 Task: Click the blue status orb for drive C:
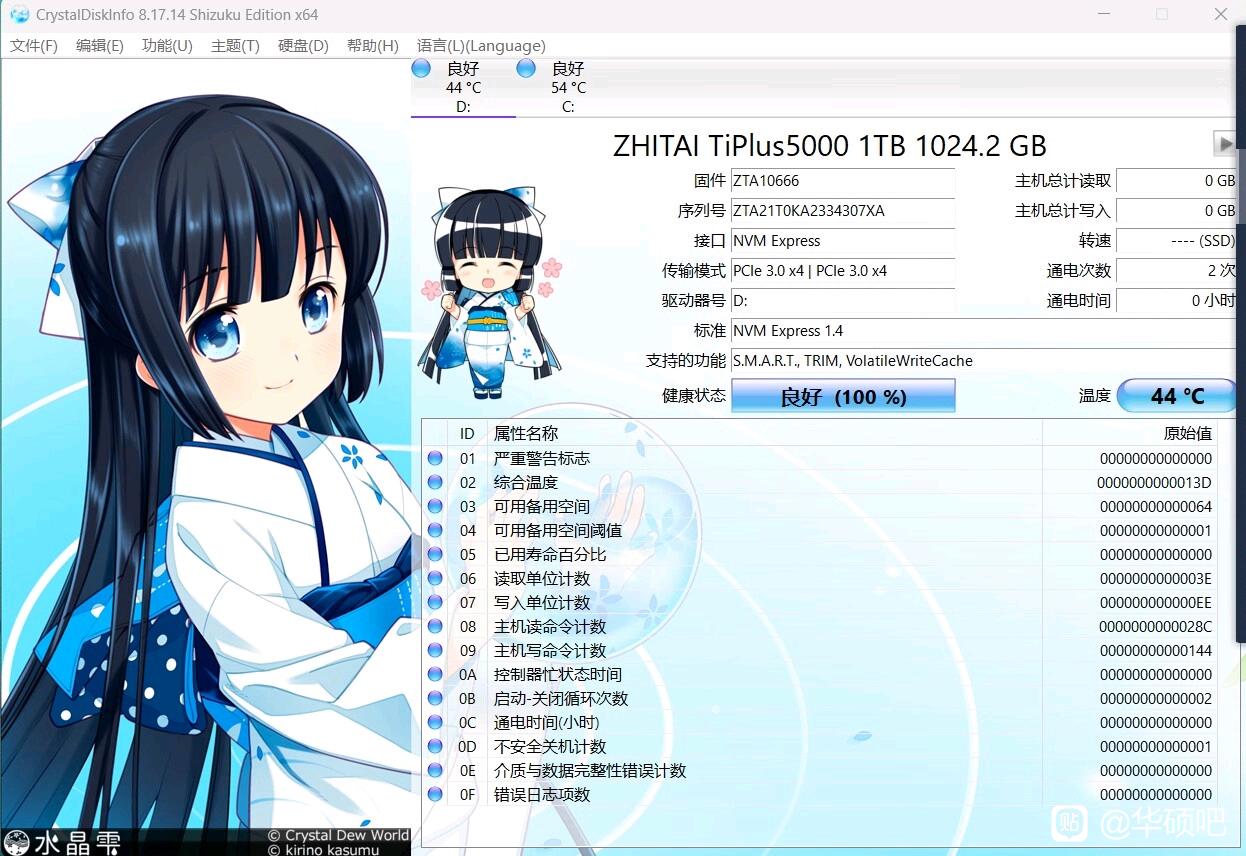526,68
